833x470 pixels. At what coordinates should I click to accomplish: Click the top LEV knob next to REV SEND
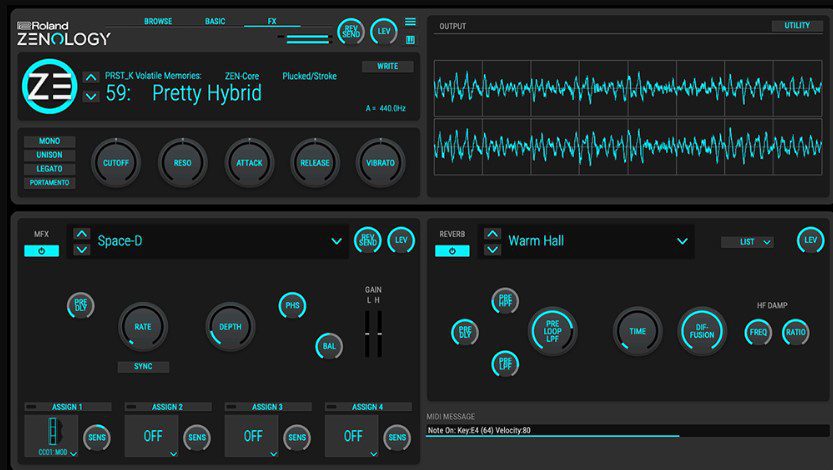click(384, 31)
